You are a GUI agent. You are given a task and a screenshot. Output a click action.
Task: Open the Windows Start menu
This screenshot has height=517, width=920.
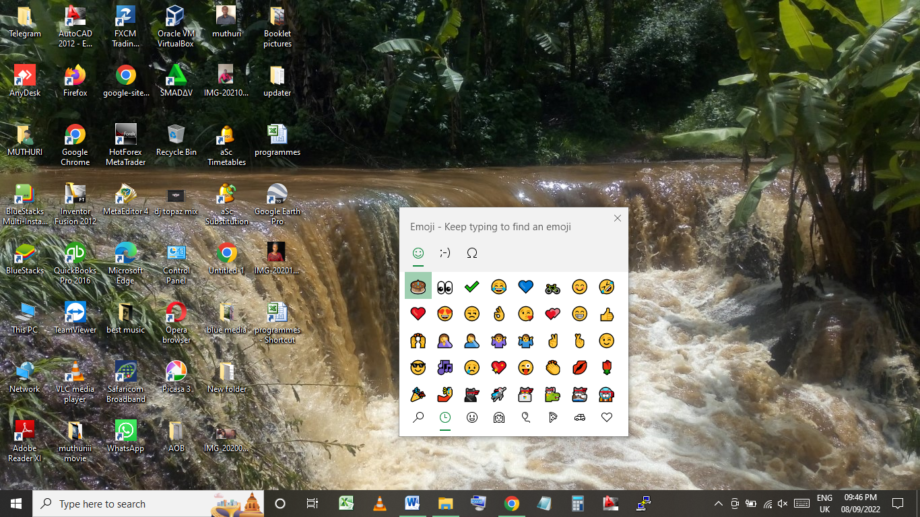16,504
